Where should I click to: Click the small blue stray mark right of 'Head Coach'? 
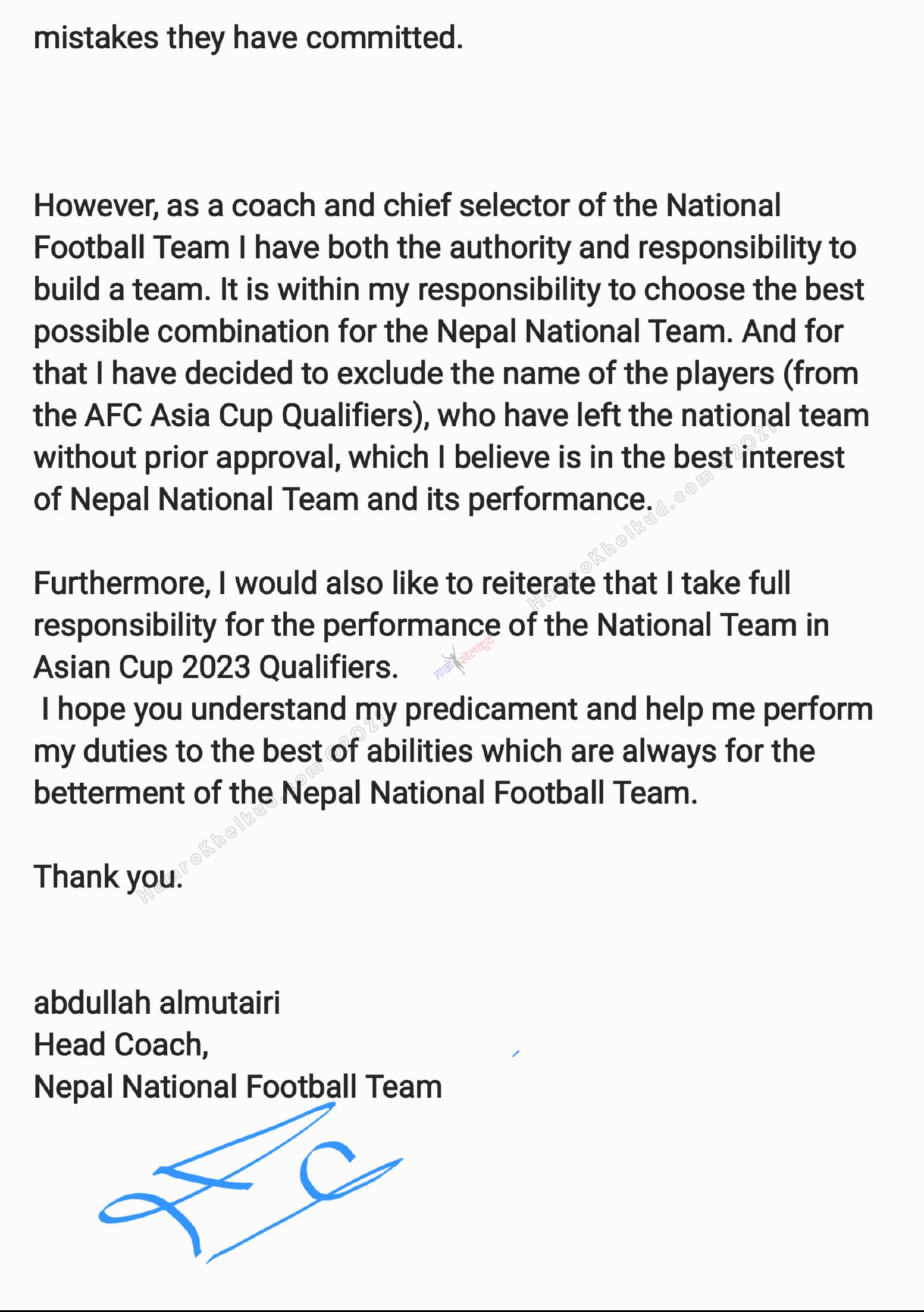(x=516, y=1054)
